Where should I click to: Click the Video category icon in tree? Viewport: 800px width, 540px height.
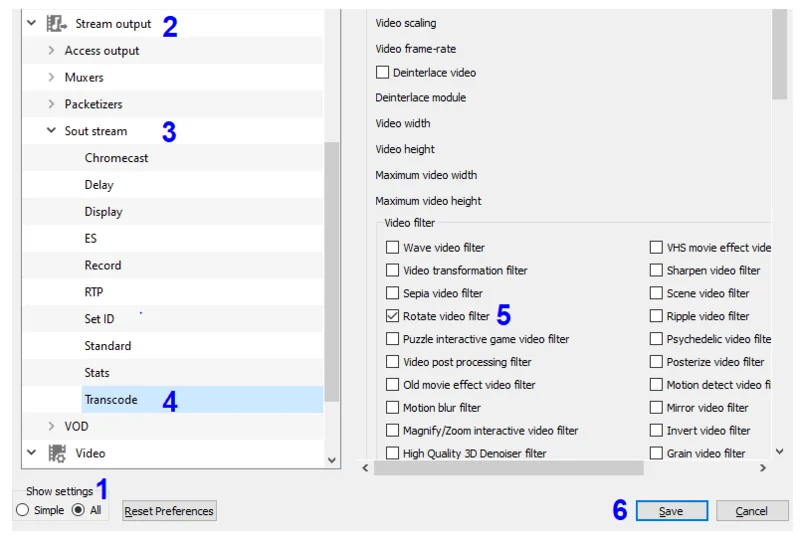point(57,453)
